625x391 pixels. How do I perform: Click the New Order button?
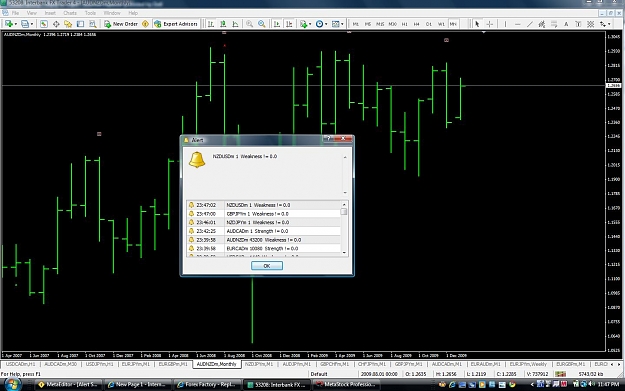pyautogui.click(x=121, y=24)
